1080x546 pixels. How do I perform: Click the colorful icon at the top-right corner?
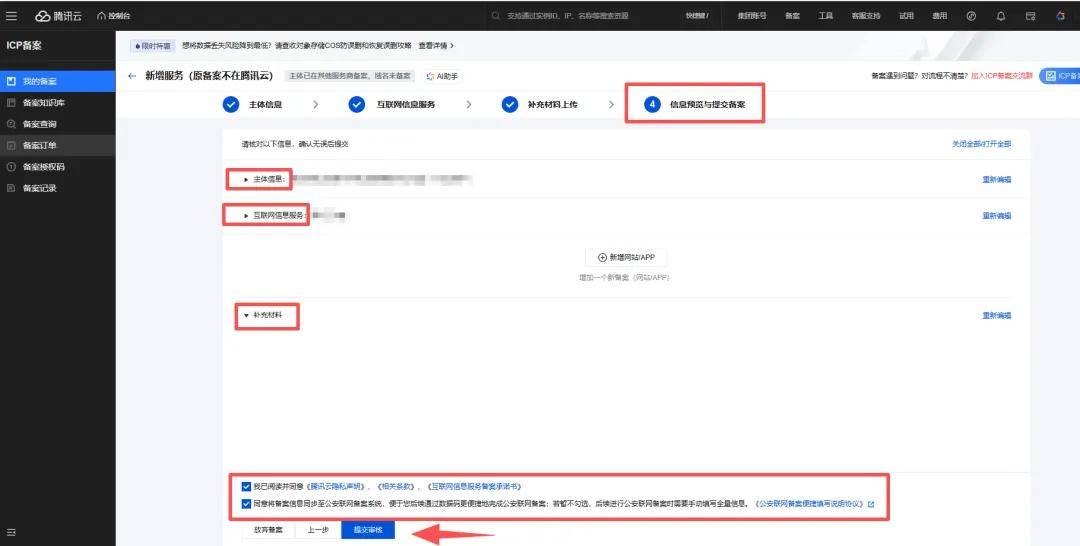click(1061, 16)
